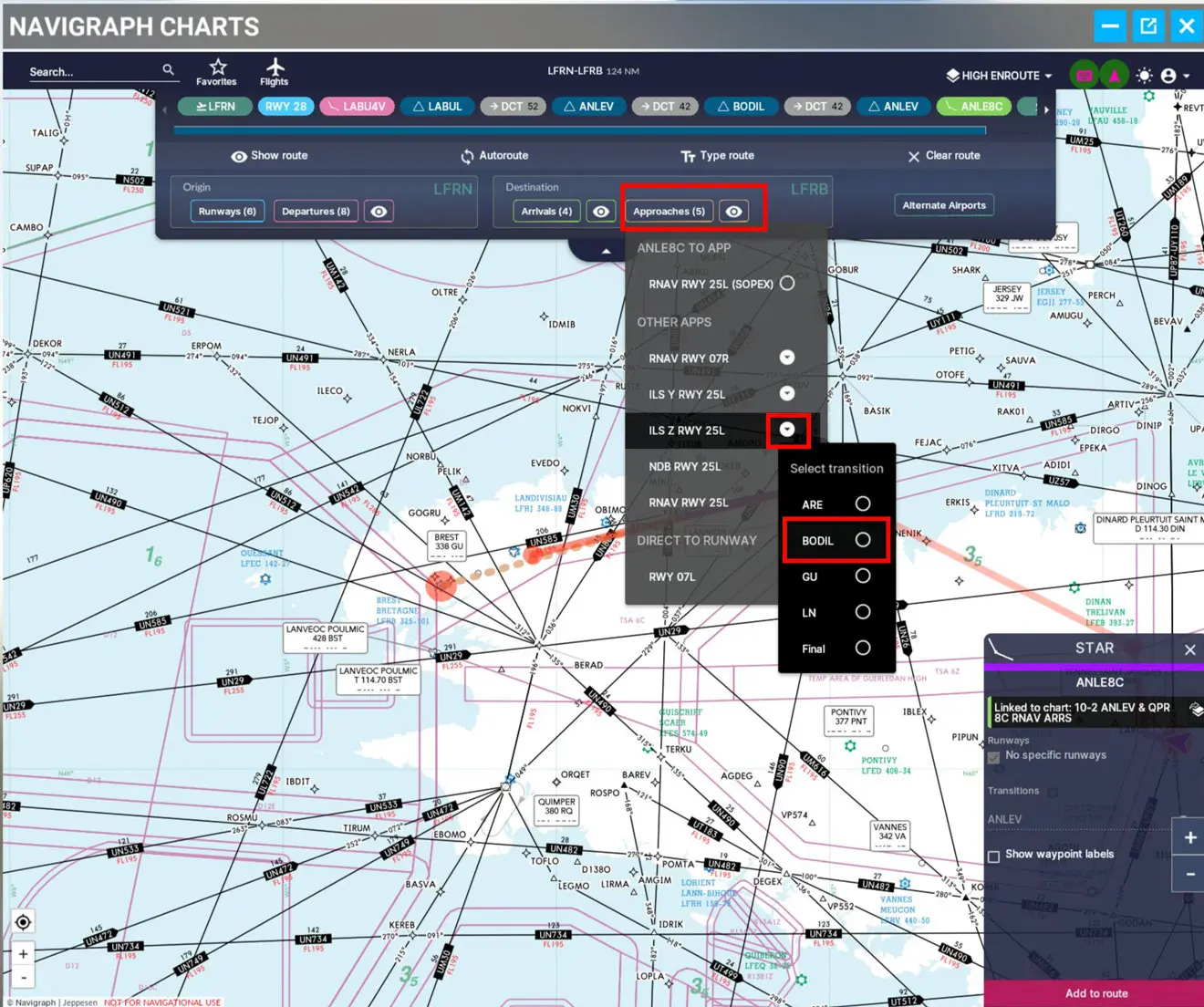Viewport: 1204px width, 1007px height.
Task: Choose RNAV RWY 25L under Other Apps
Action: [x=689, y=503]
